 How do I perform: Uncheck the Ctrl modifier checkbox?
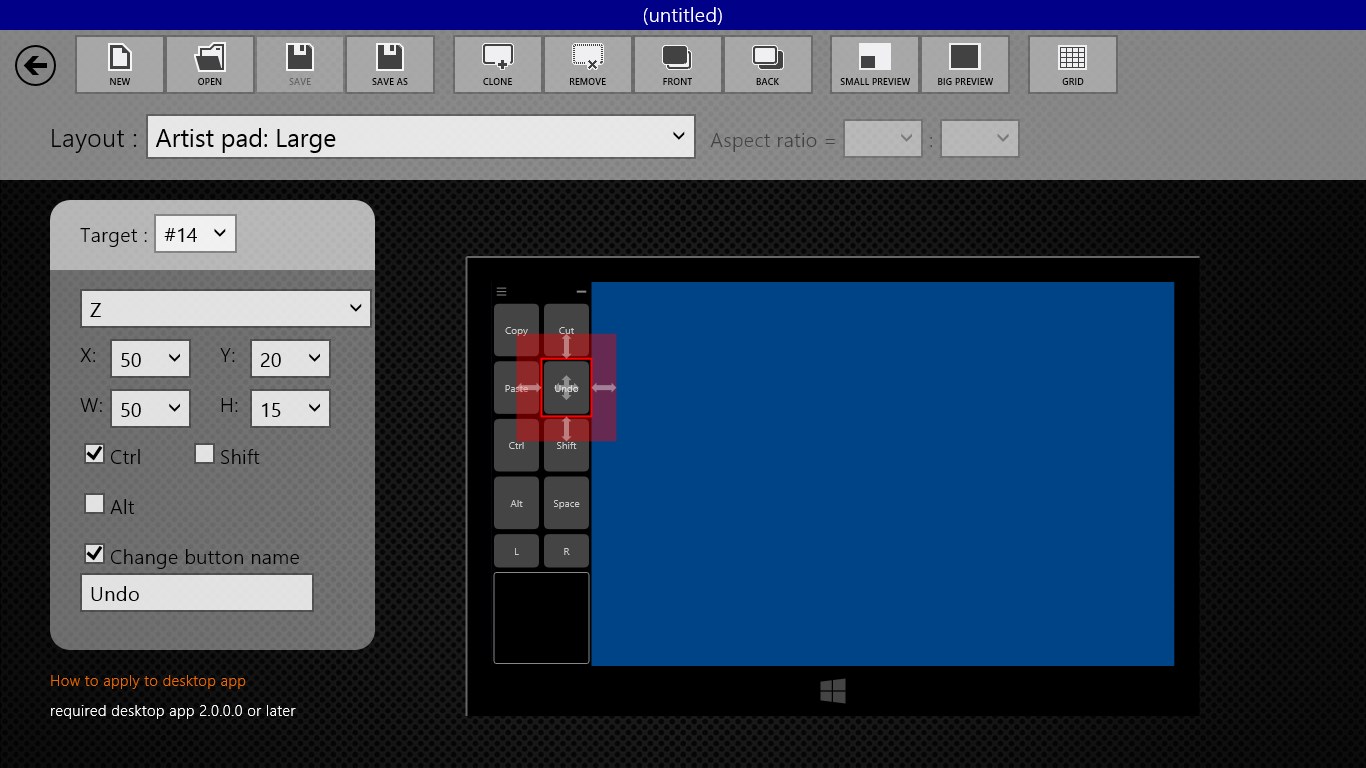[94, 454]
